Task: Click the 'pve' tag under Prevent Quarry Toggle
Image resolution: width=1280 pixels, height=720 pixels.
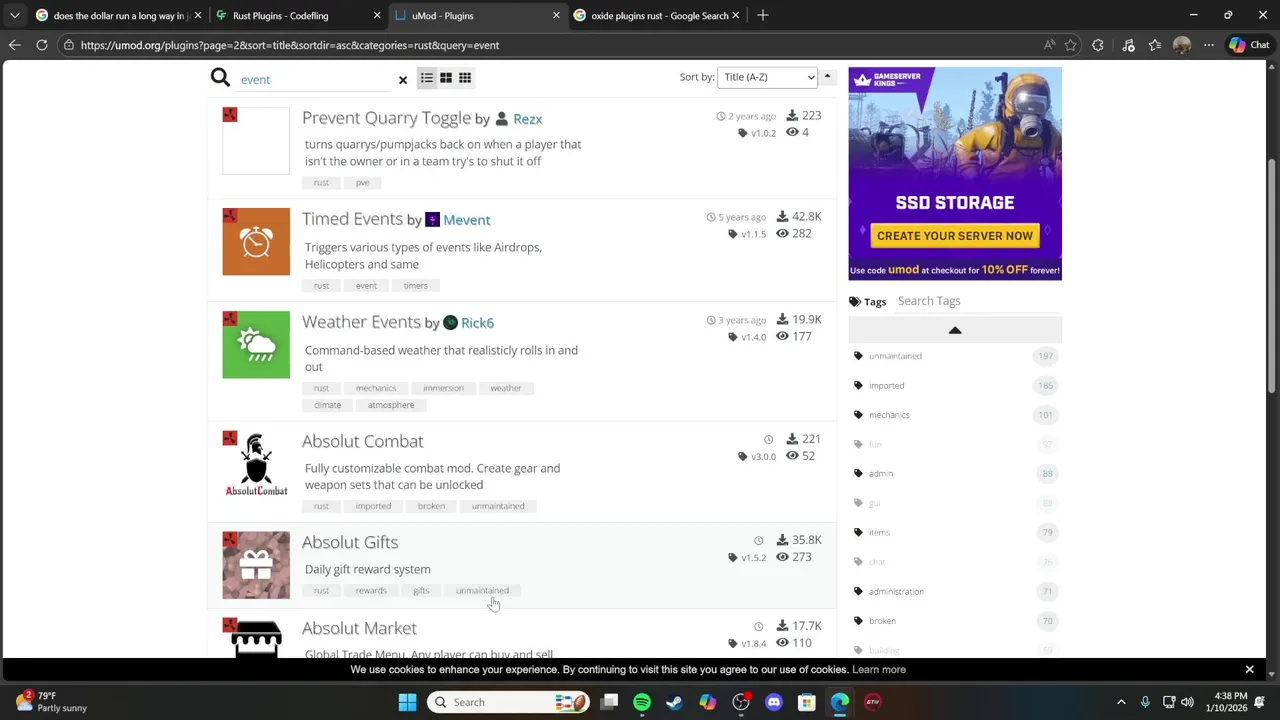Action: [362, 182]
